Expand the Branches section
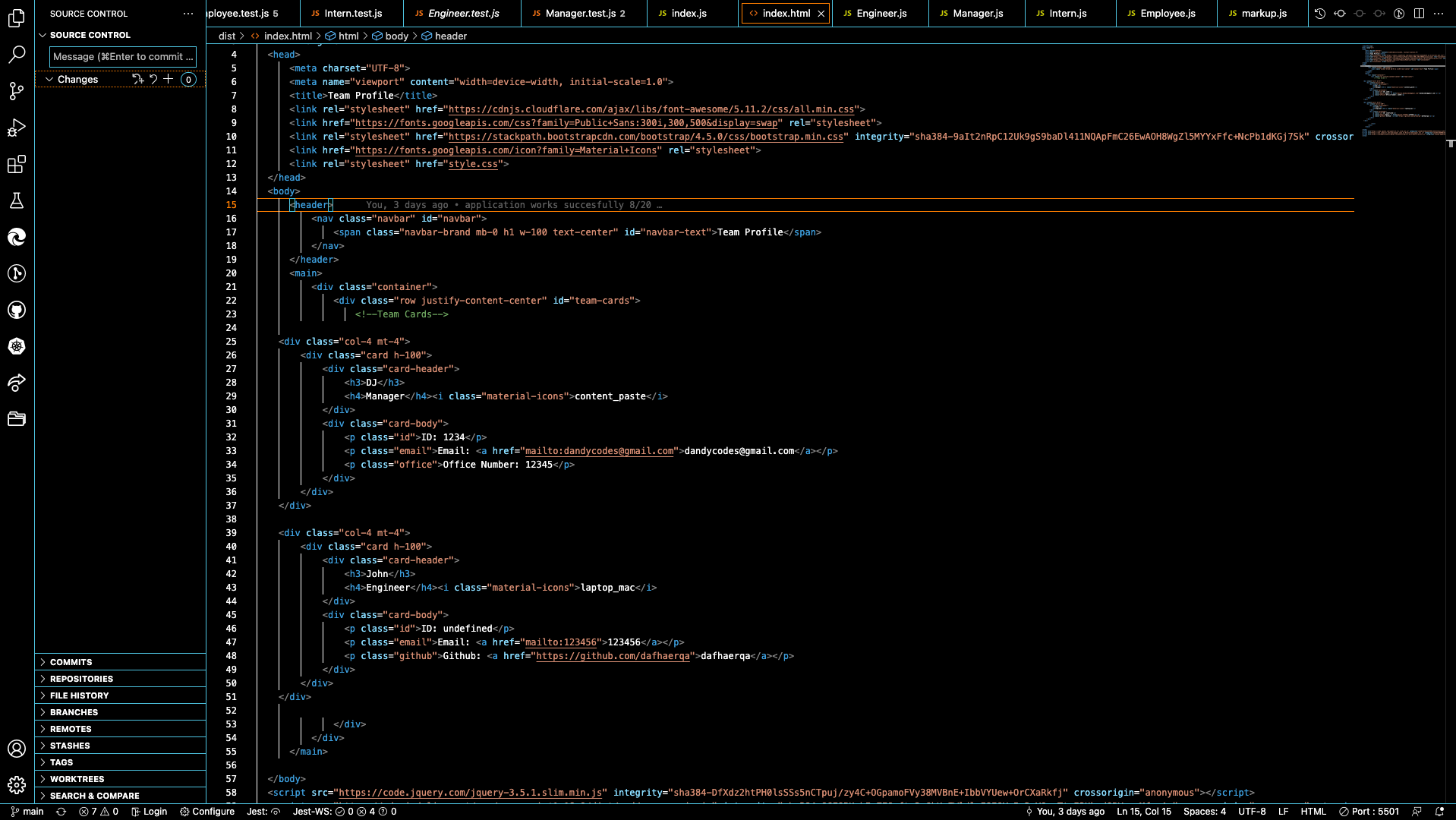This screenshot has height=820, width=1456. [x=72, y=711]
